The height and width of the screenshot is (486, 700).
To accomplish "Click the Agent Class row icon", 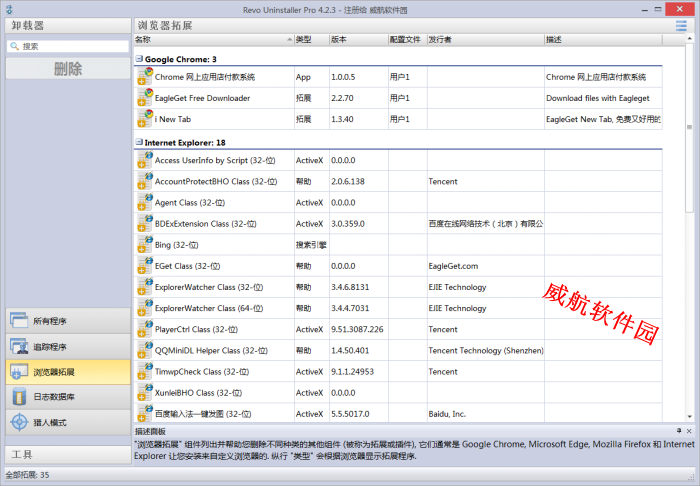I will [145, 203].
